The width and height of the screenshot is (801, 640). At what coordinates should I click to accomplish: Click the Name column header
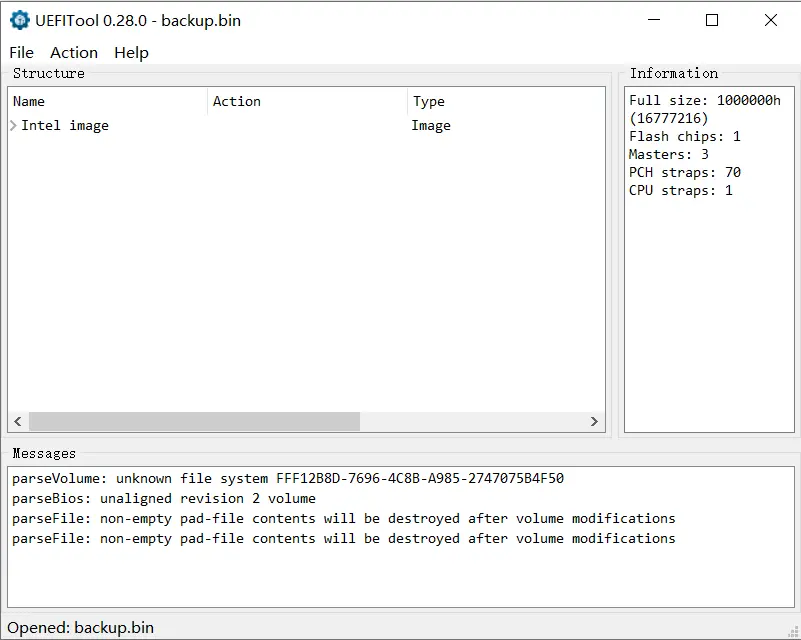click(x=107, y=101)
